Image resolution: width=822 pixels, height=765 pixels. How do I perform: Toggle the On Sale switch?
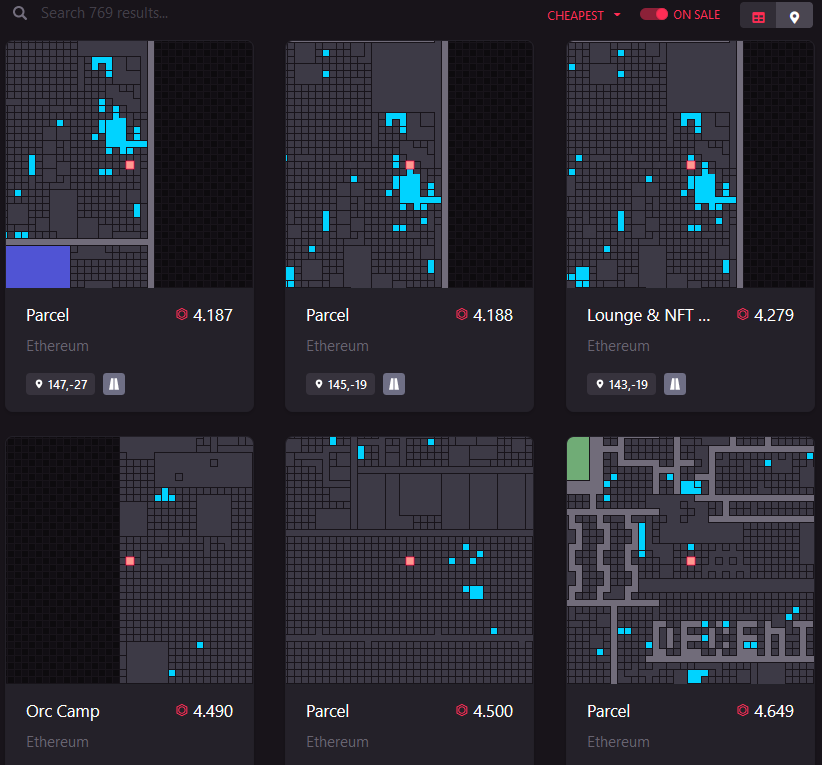654,15
